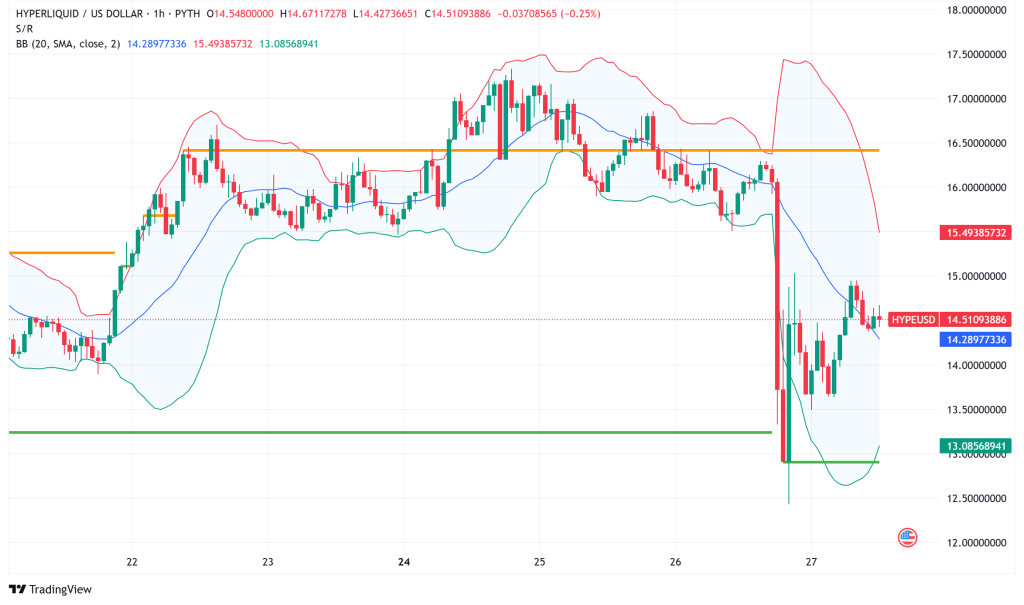Click the green 13.08568941 tag on the price axis
Viewport: 1024px width, 605px height.
coord(976,446)
